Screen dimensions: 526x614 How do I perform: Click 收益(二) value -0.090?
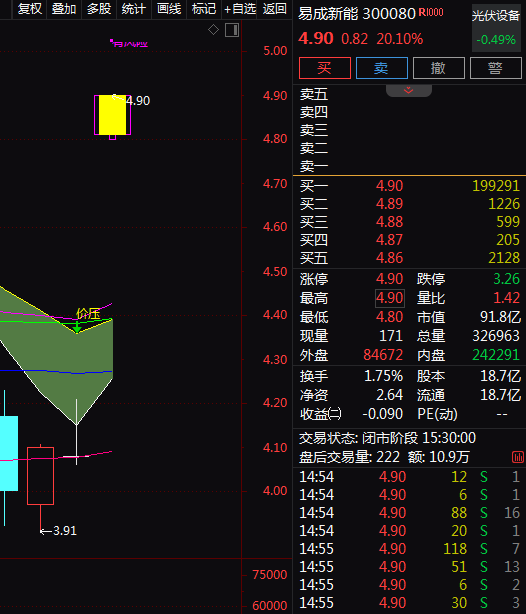(383, 414)
